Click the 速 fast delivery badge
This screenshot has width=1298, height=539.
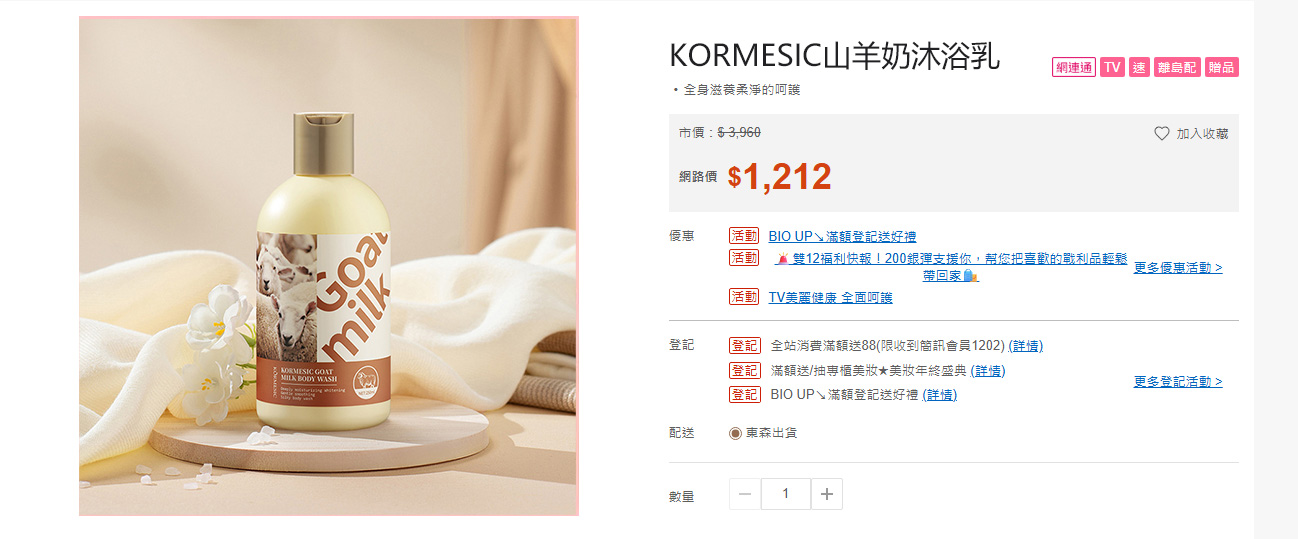1139,68
